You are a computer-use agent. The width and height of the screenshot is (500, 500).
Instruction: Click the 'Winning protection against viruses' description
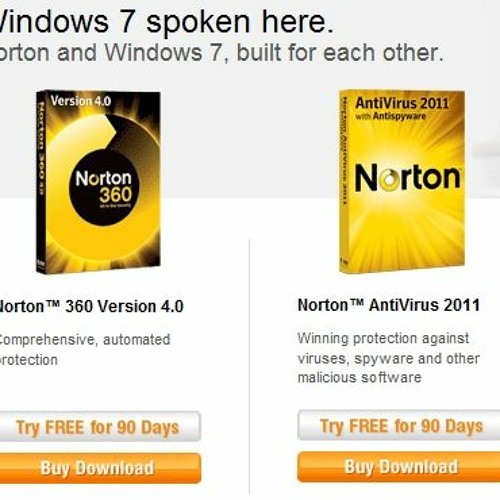tap(389, 358)
